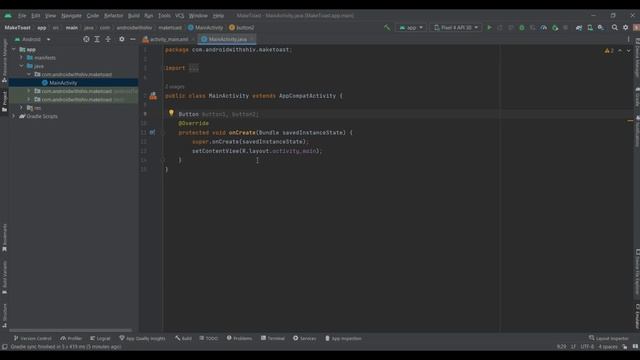Start debugging with the green bug icon
640x360 pixels.
[522, 28]
